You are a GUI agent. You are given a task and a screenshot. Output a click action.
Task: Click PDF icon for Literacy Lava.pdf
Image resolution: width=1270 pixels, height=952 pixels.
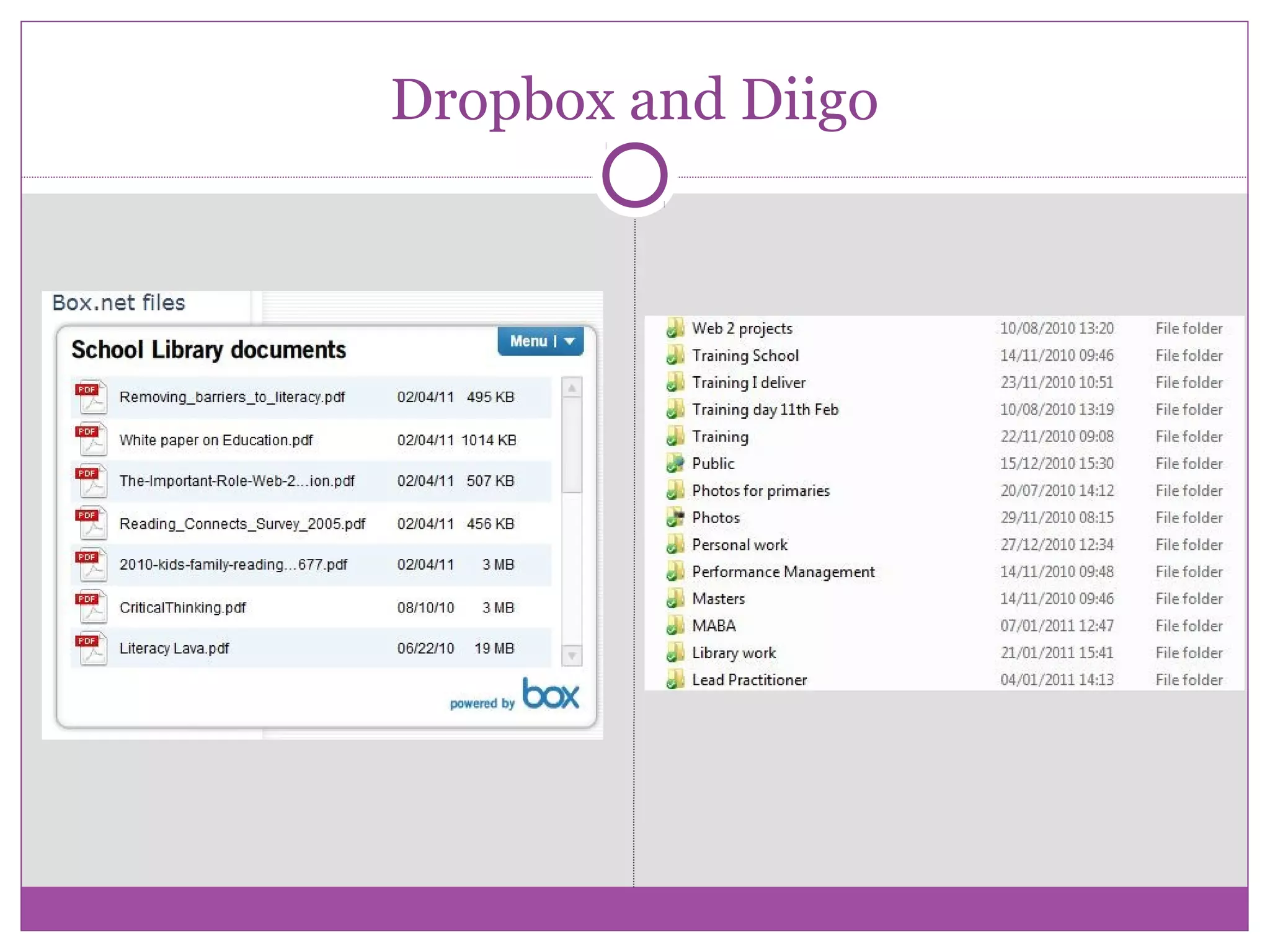[x=91, y=648]
